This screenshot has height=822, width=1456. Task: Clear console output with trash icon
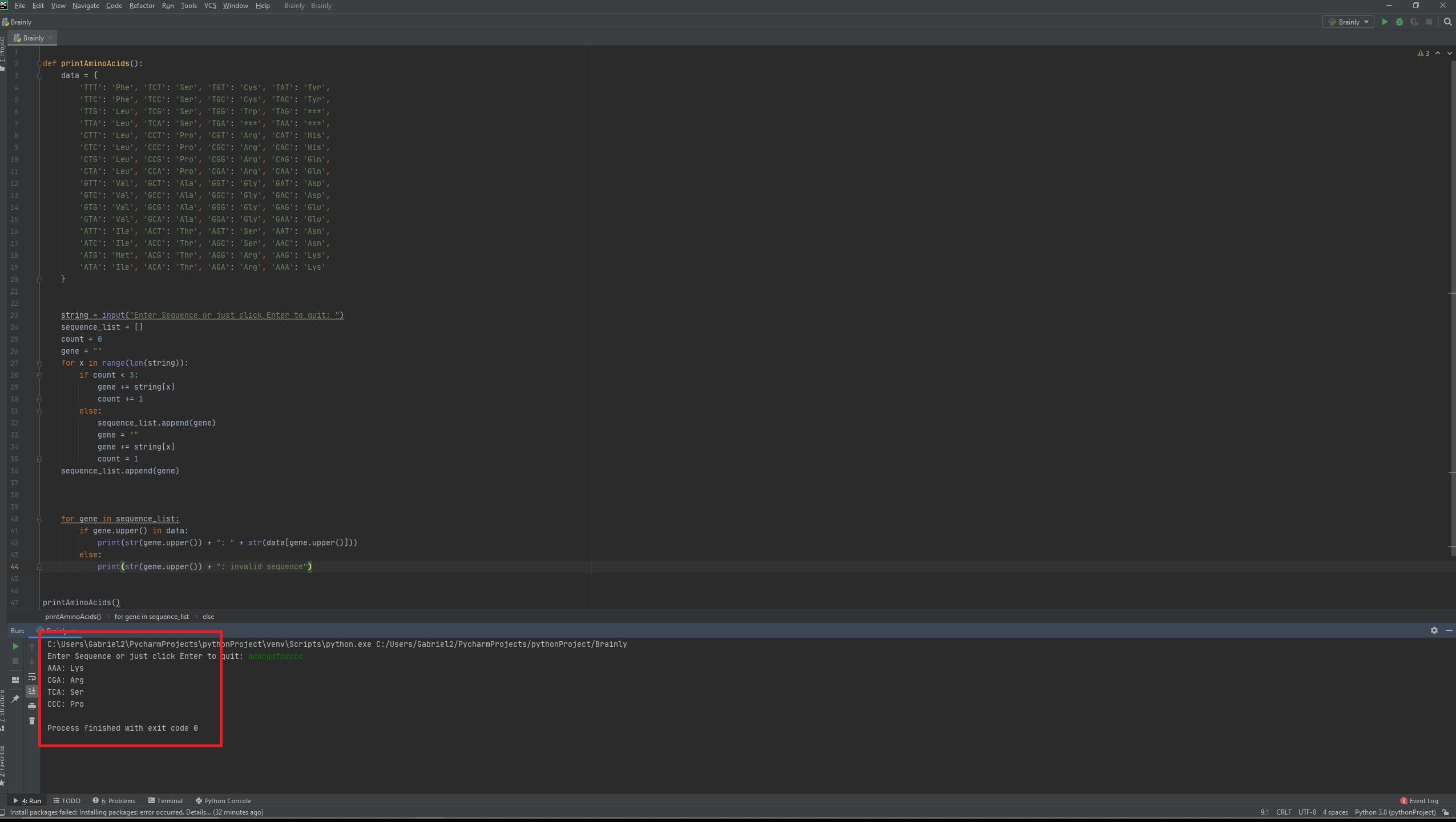click(32, 721)
